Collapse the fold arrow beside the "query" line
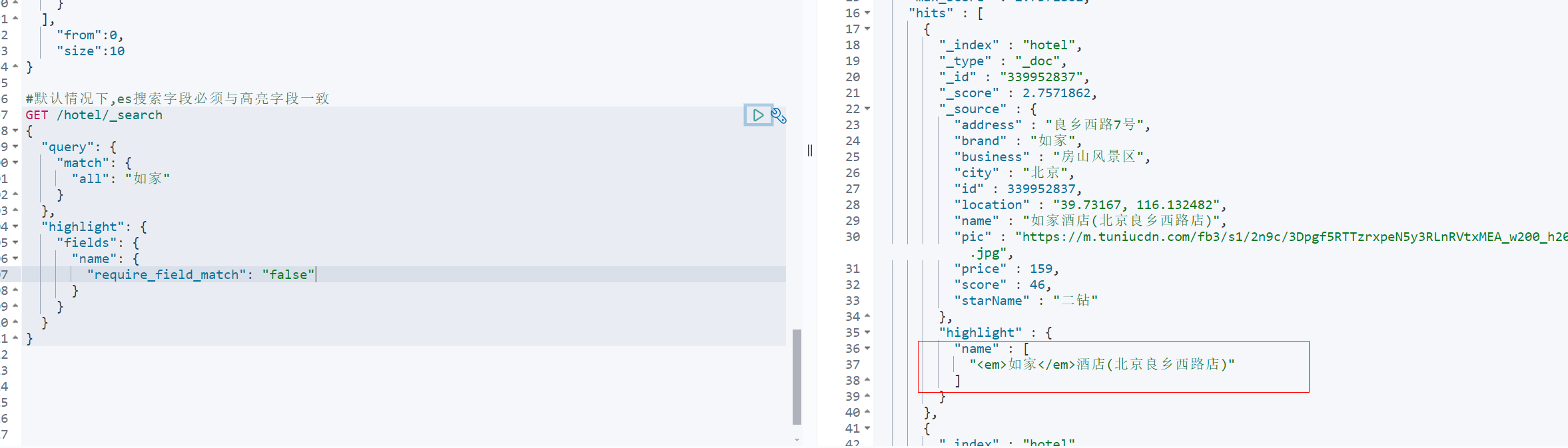 coord(15,146)
